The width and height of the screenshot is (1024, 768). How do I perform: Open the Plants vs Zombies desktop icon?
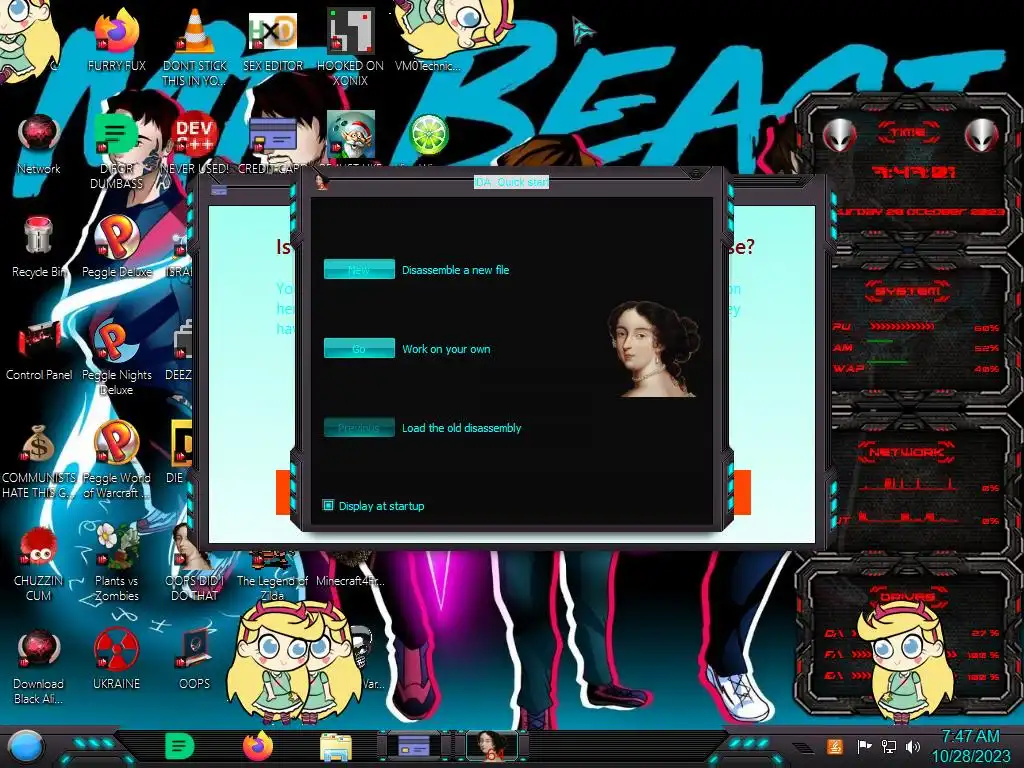116,546
